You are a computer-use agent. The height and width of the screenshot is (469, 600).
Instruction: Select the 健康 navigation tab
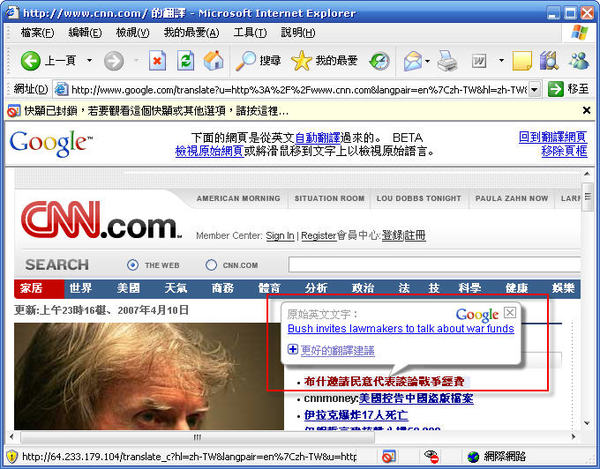pyautogui.click(x=517, y=288)
